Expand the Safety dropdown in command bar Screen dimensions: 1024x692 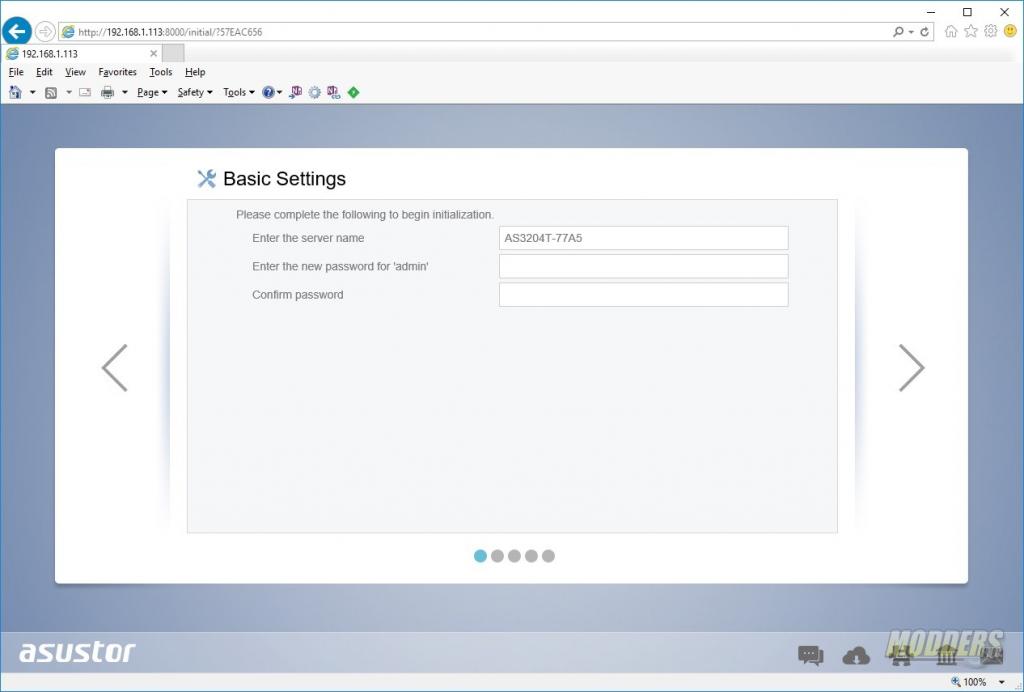click(193, 92)
